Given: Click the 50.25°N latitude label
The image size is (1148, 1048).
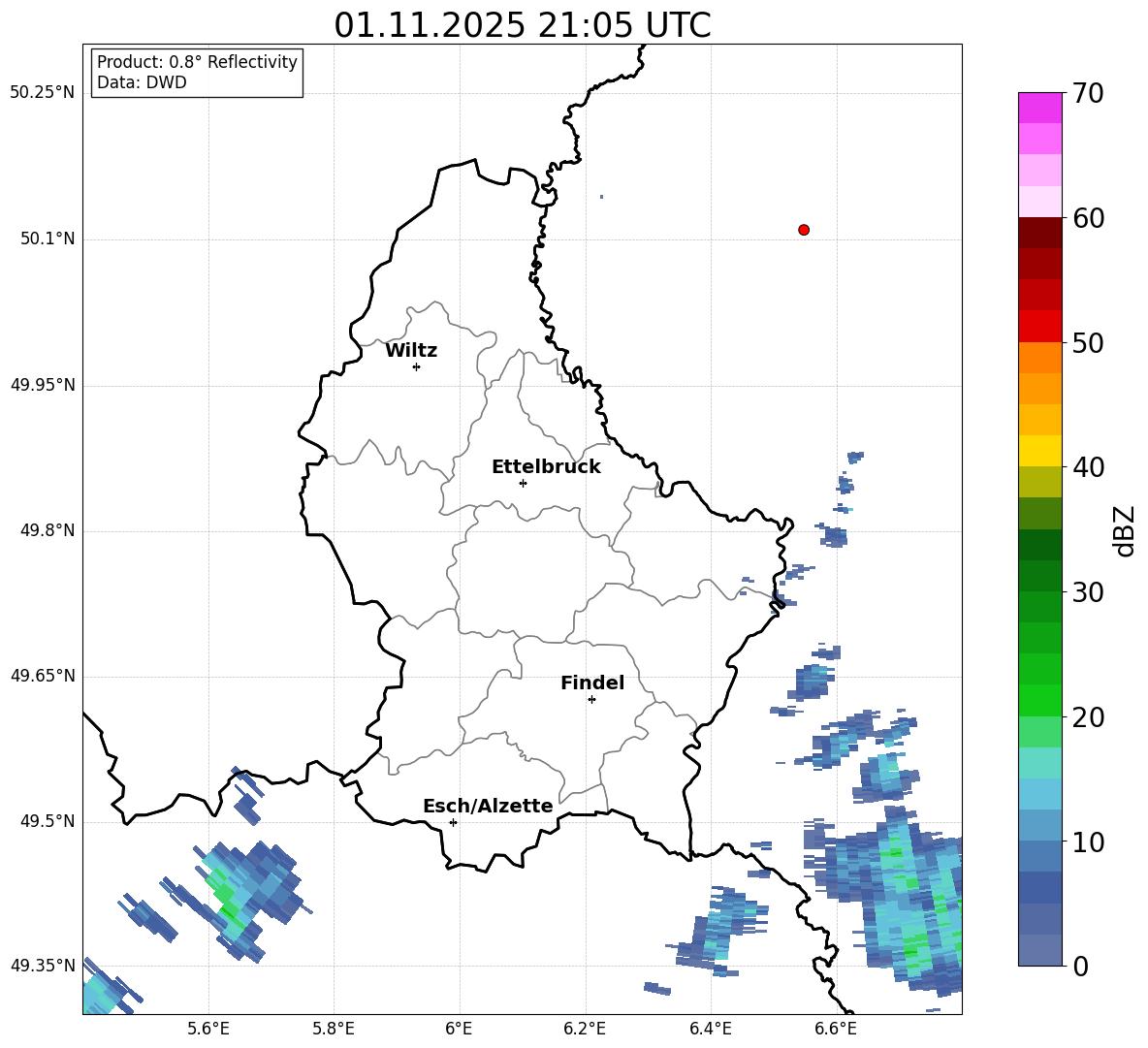Looking at the screenshot, I should tap(43, 93).
